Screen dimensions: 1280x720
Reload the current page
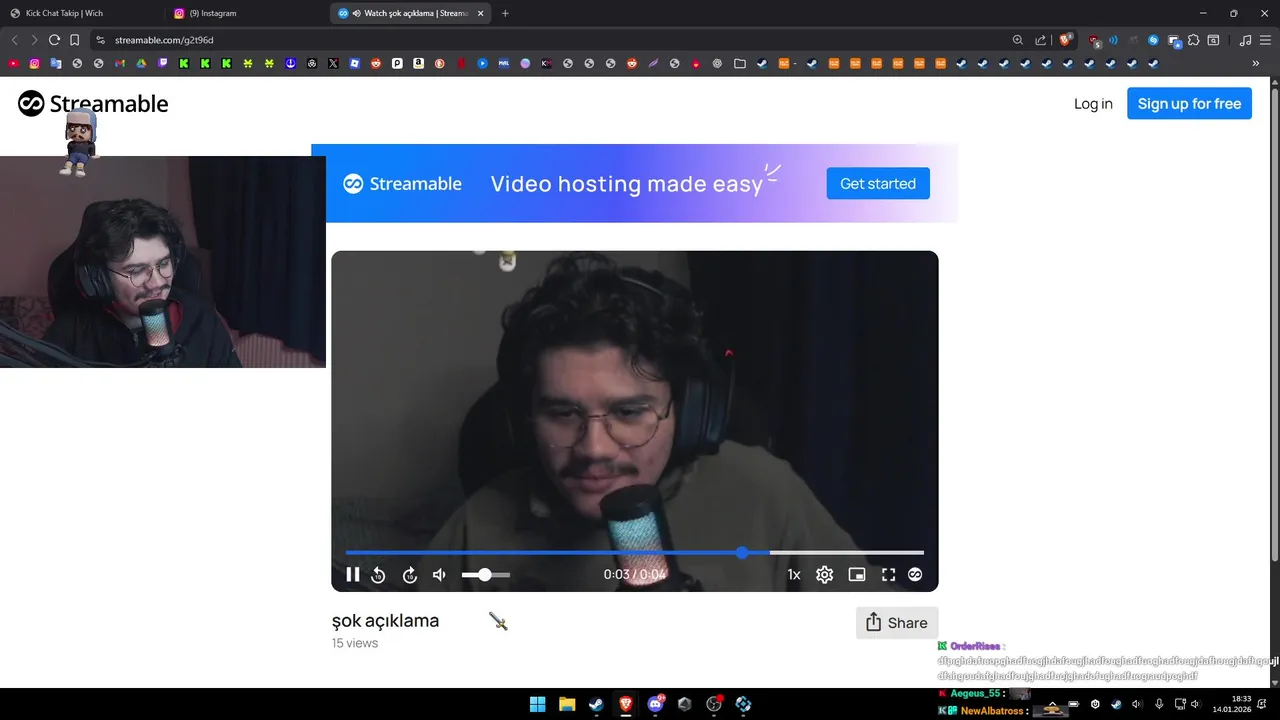54,40
